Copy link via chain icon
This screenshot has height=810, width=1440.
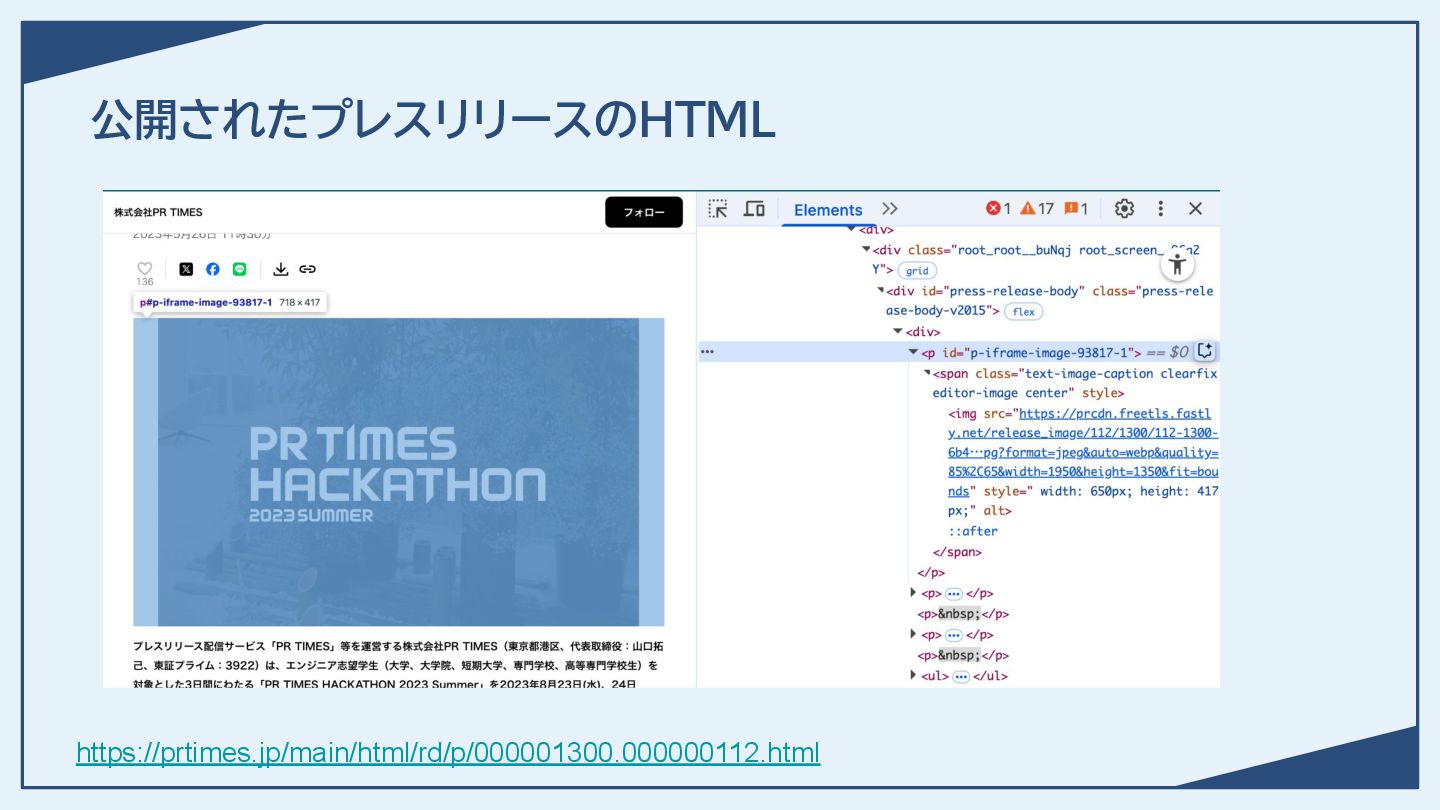[308, 269]
